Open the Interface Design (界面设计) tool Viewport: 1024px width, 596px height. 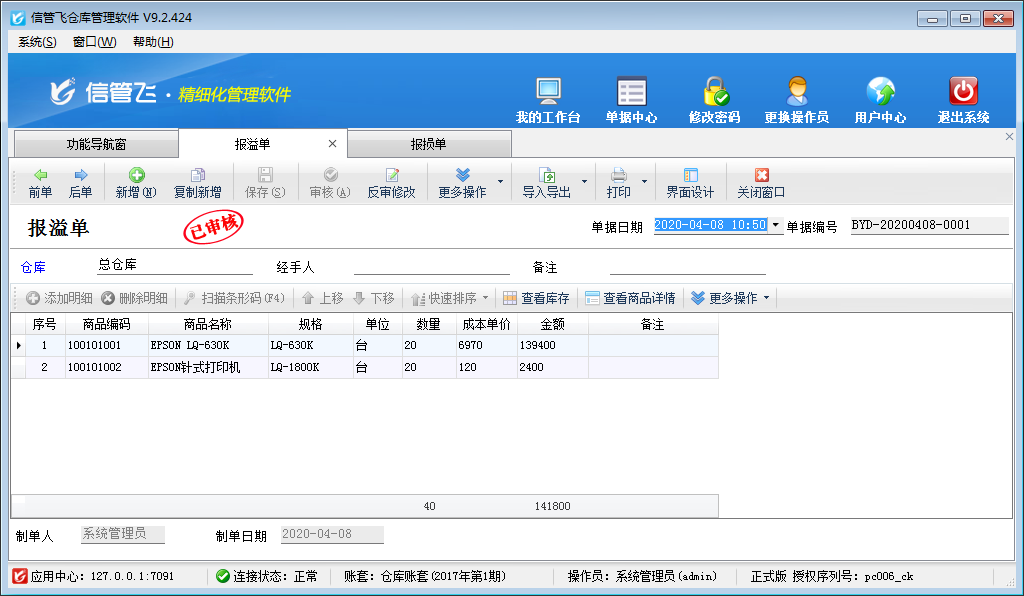(690, 183)
